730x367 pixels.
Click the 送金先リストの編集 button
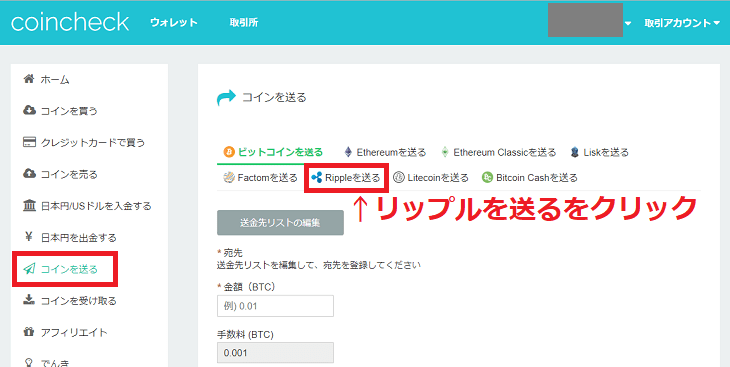pyautogui.click(x=280, y=223)
